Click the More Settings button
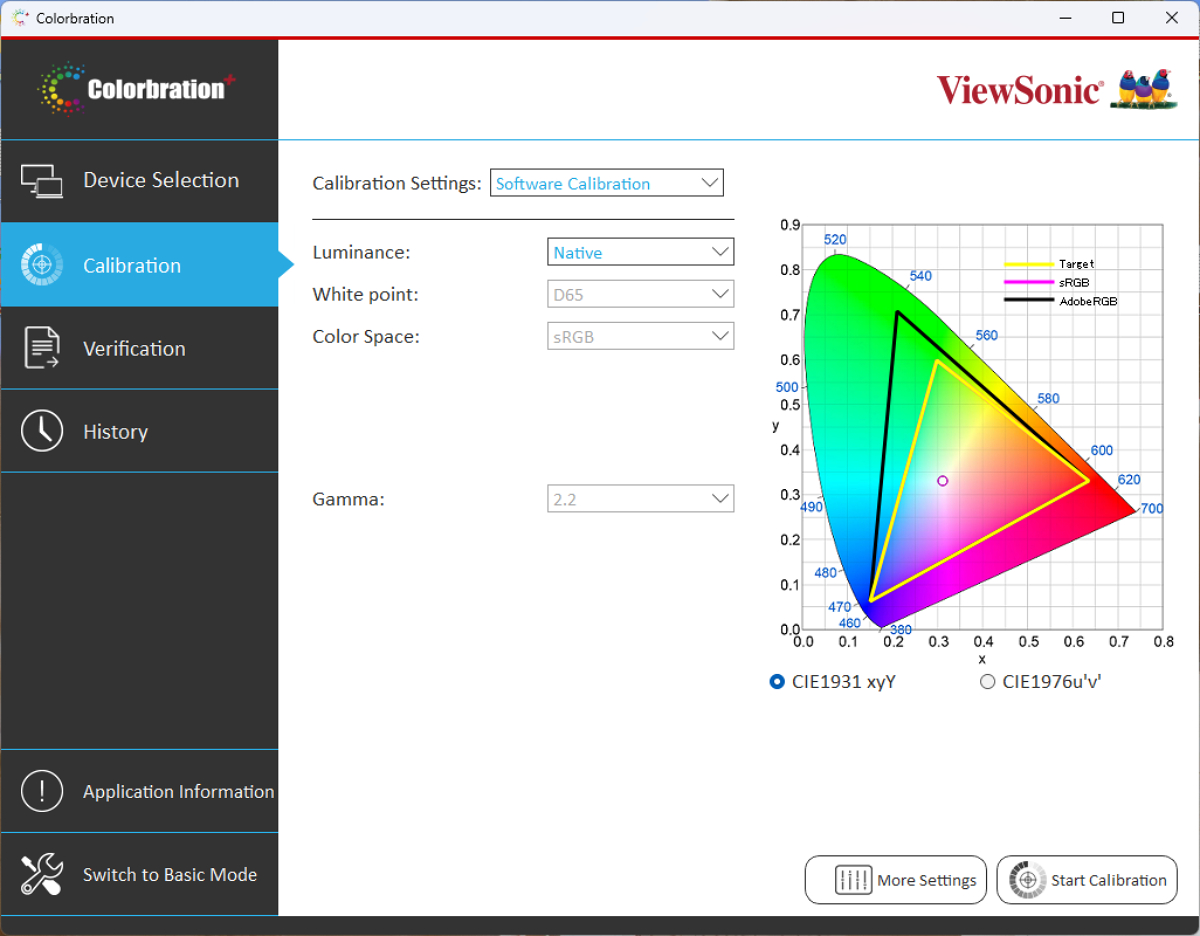Viewport: 1200px width, 936px height. (895, 880)
